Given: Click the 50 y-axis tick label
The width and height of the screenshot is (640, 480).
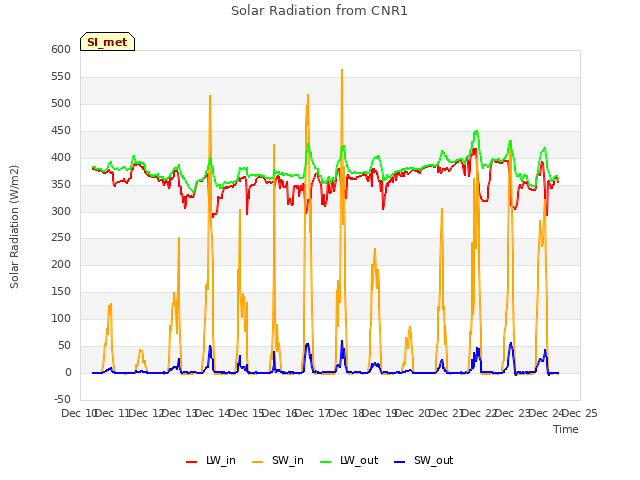Looking at the screenshot, I should [x=64, y=346].
